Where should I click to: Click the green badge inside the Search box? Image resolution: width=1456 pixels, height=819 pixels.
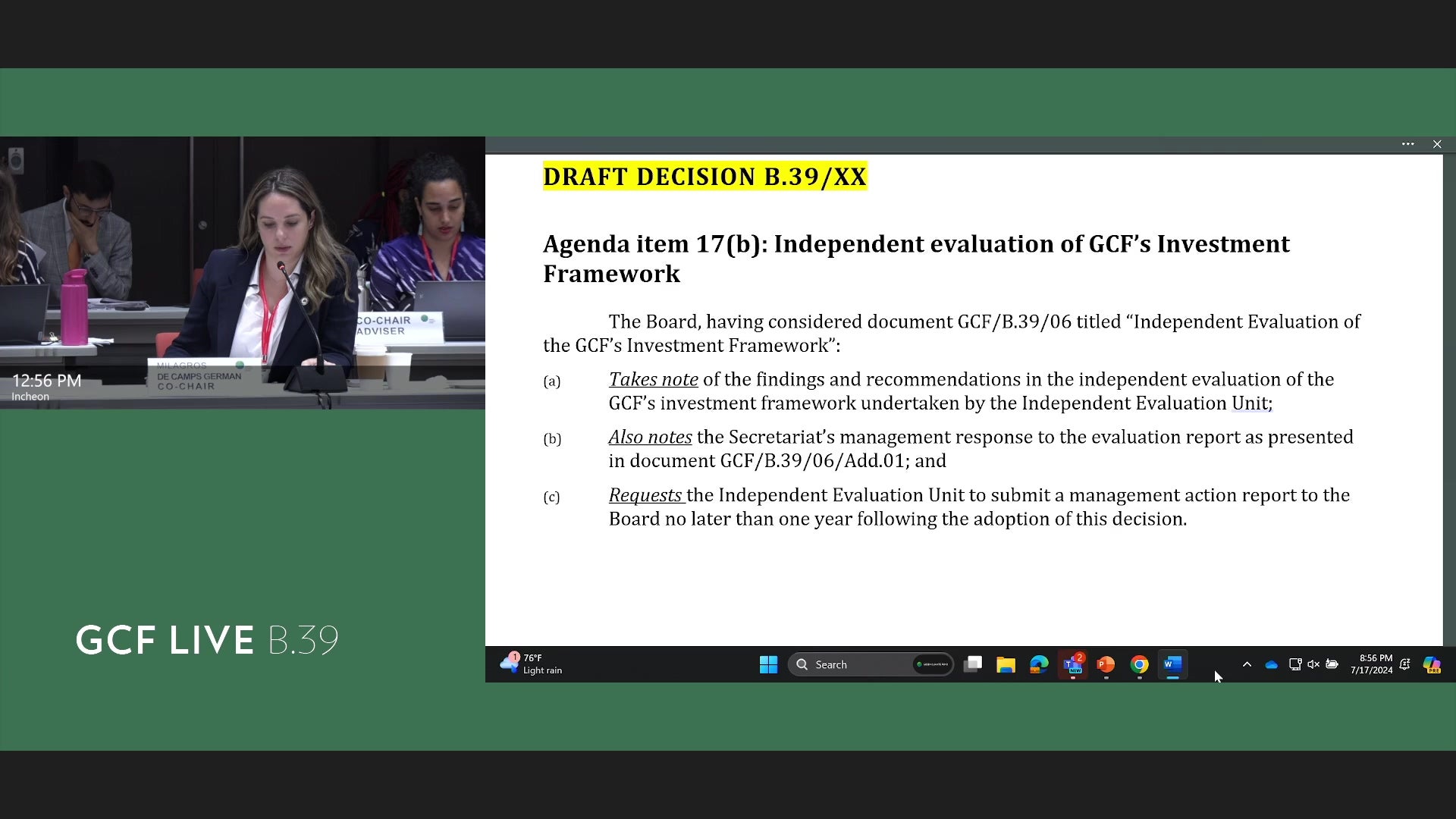932,664
